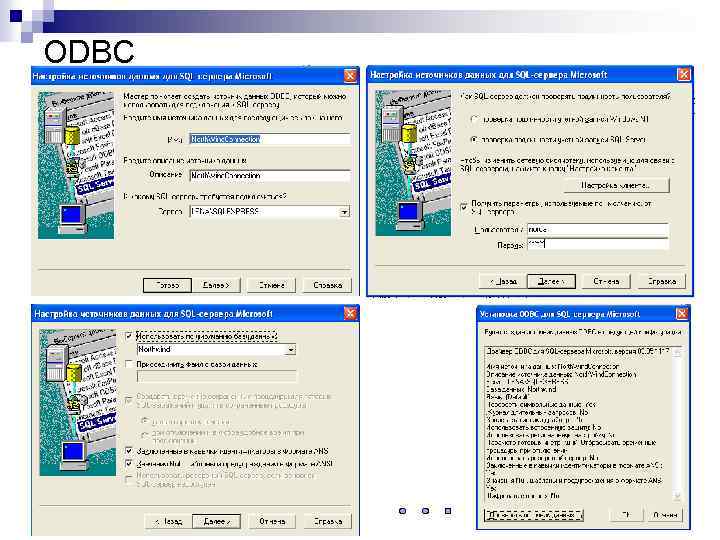Close the ODBC setup summary dialog
The width and height of the screenshot is (720, 540).
[682, 314]
